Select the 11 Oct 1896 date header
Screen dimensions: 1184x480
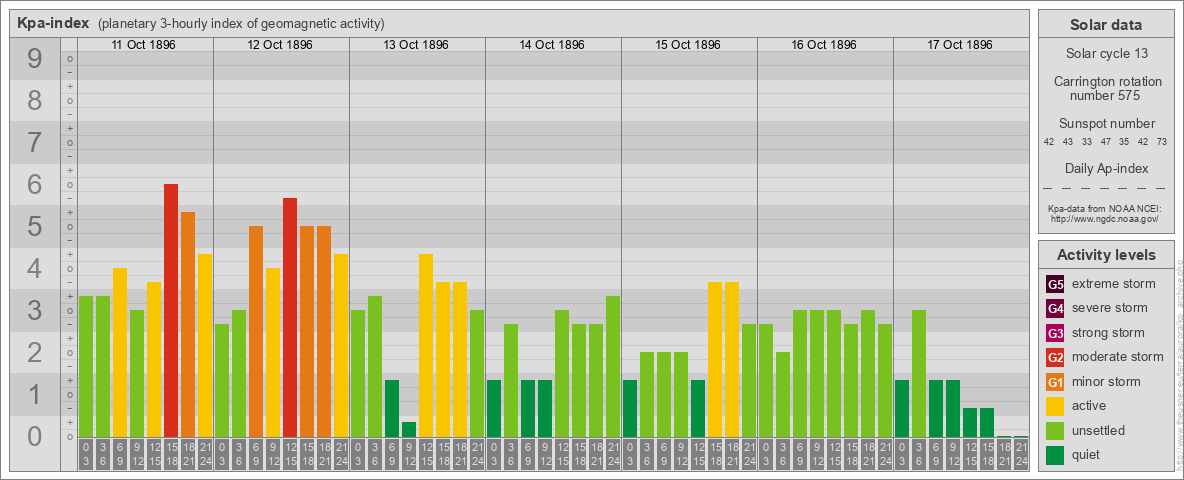click(143, 45)
